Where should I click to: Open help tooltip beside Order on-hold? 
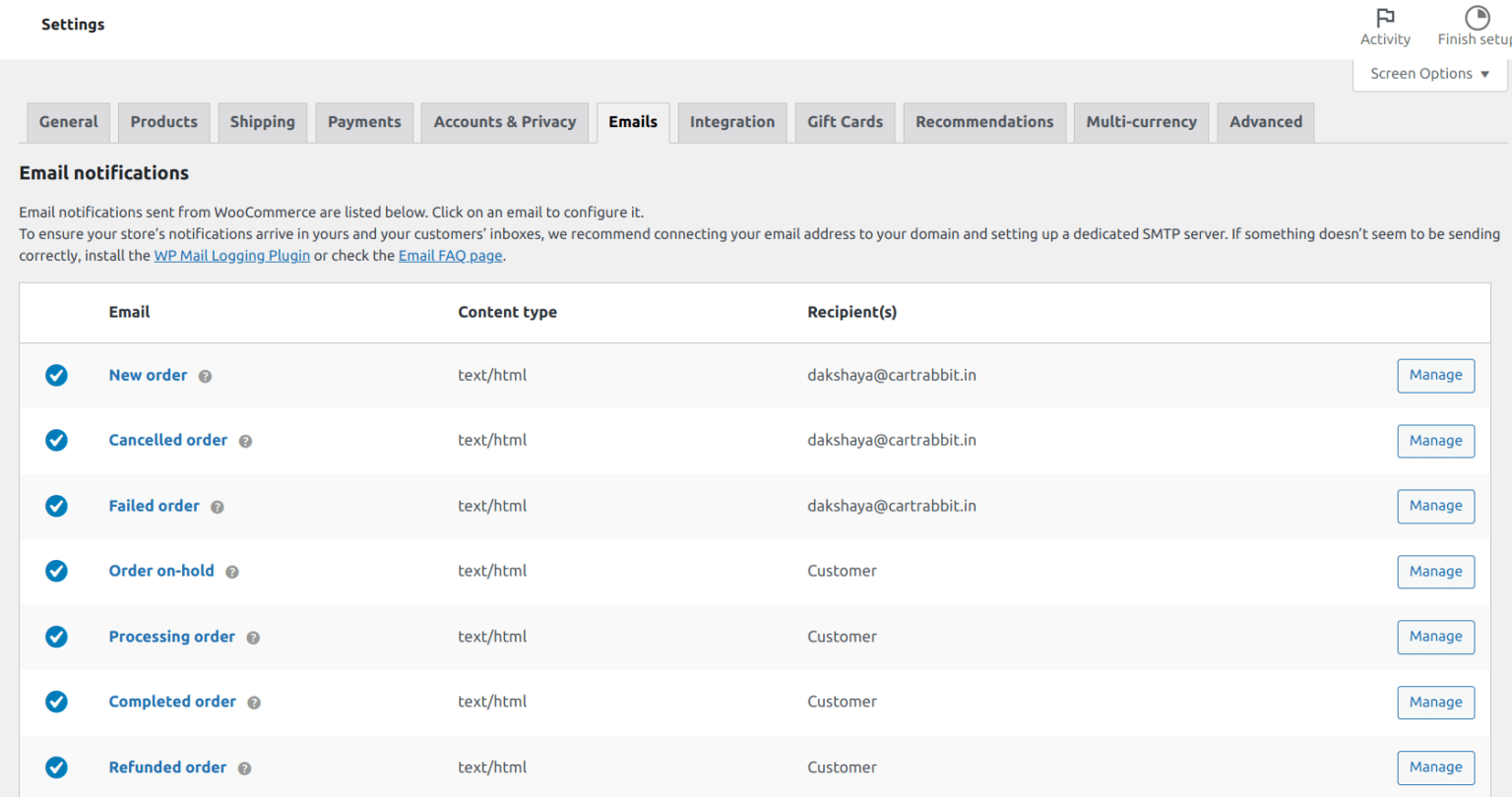(x=231, y=571)
